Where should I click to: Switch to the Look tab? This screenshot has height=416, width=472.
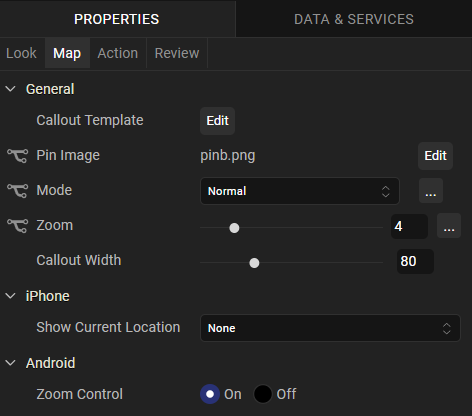pos(21,53)
